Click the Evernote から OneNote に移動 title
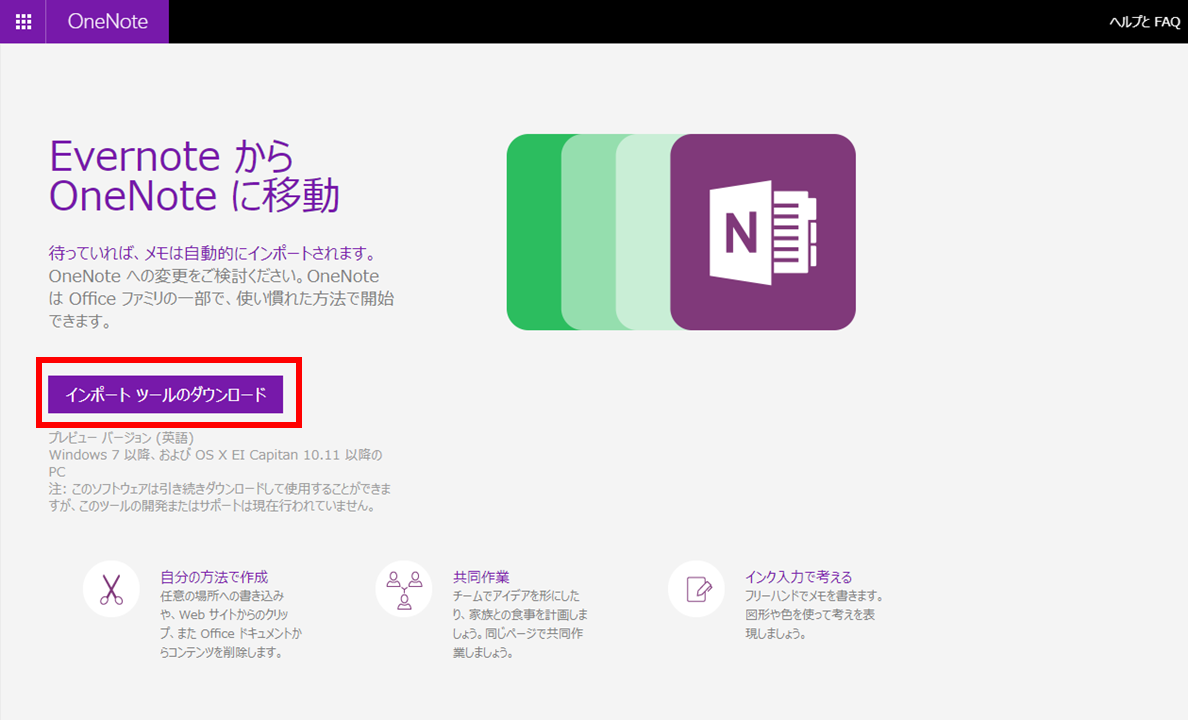The image size is (1188, 720). 194,176
